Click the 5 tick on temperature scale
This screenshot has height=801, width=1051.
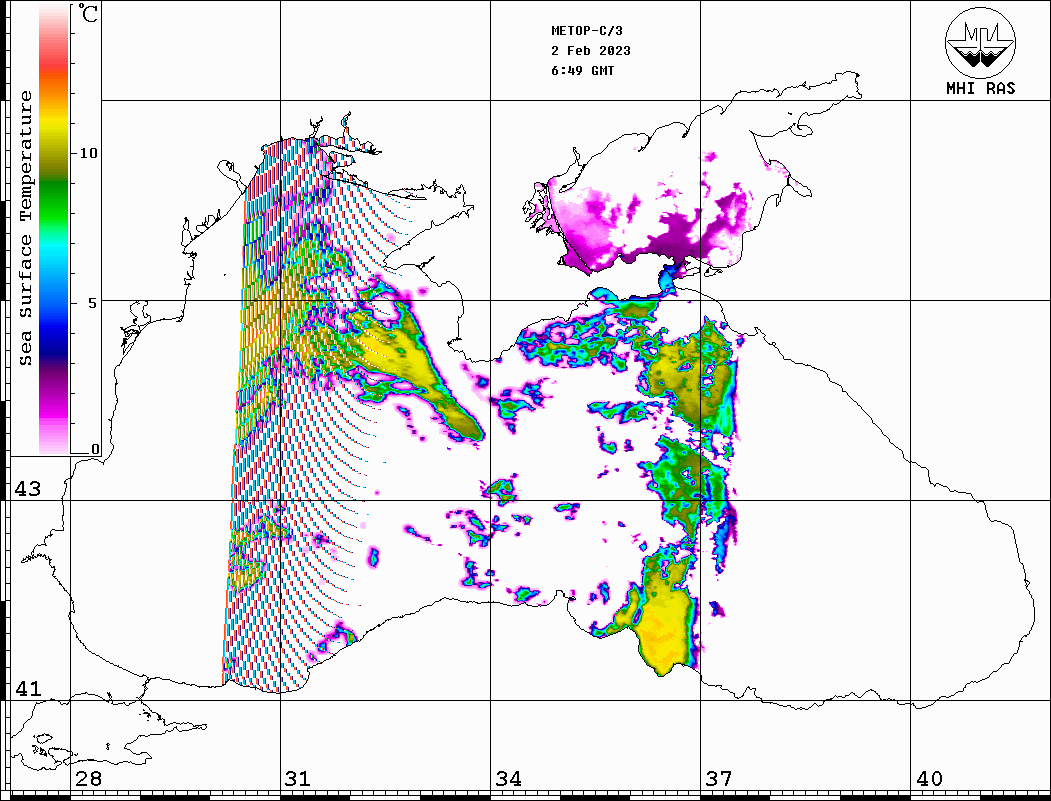[93, 303]
